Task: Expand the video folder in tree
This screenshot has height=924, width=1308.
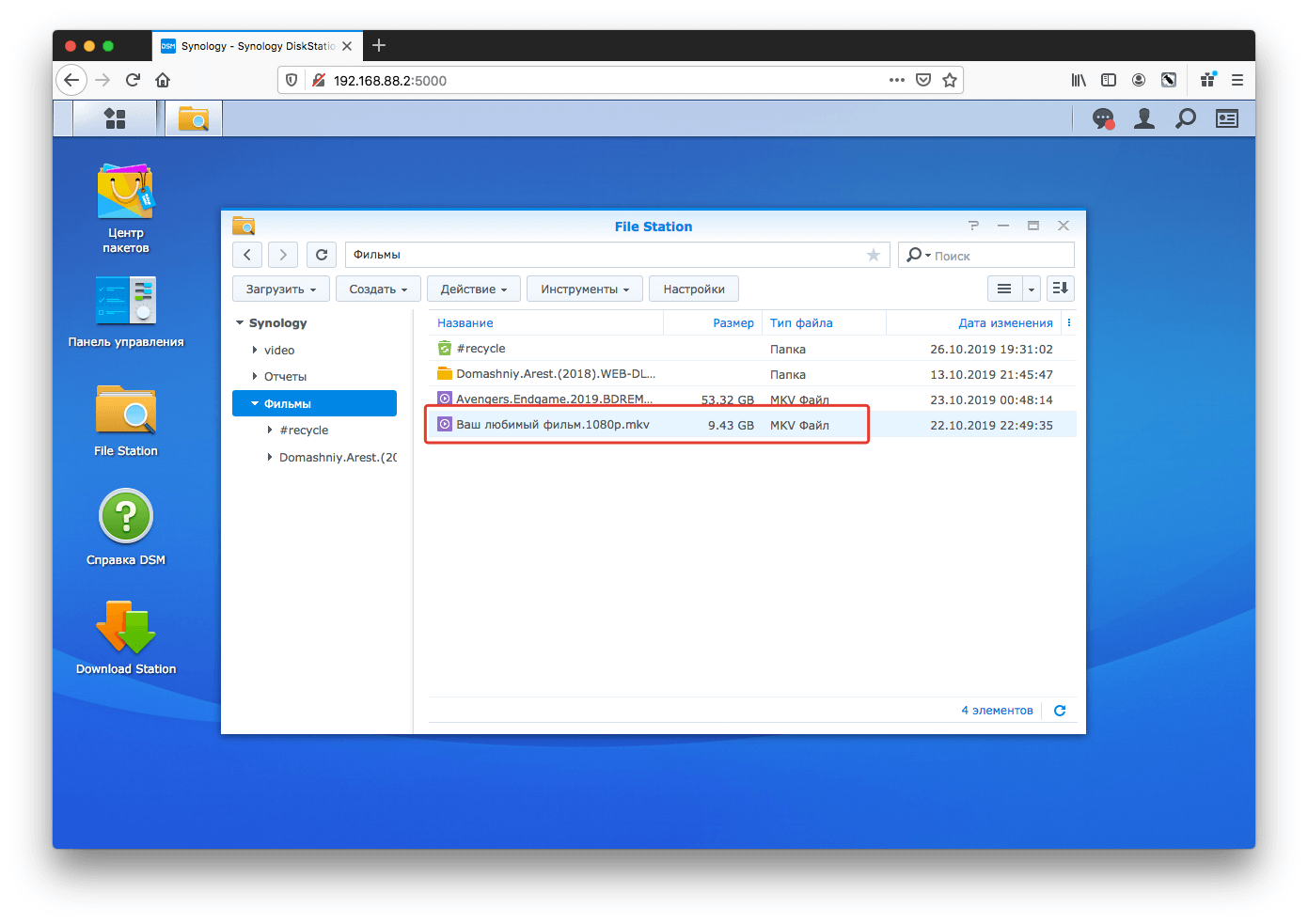Action: click(255, 350)
